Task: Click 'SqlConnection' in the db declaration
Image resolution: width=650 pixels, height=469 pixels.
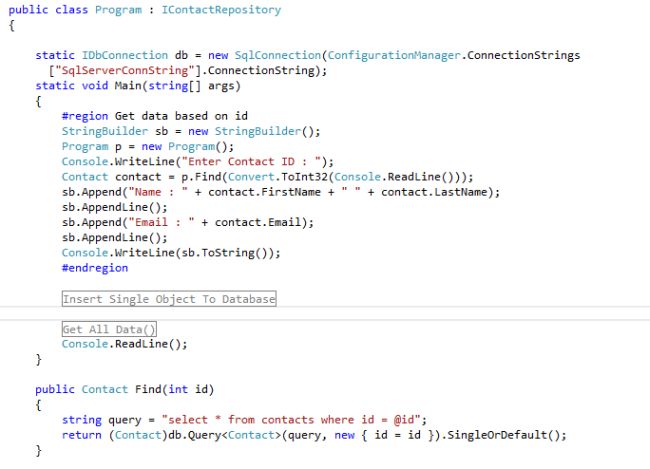Action: coord(278,55)
